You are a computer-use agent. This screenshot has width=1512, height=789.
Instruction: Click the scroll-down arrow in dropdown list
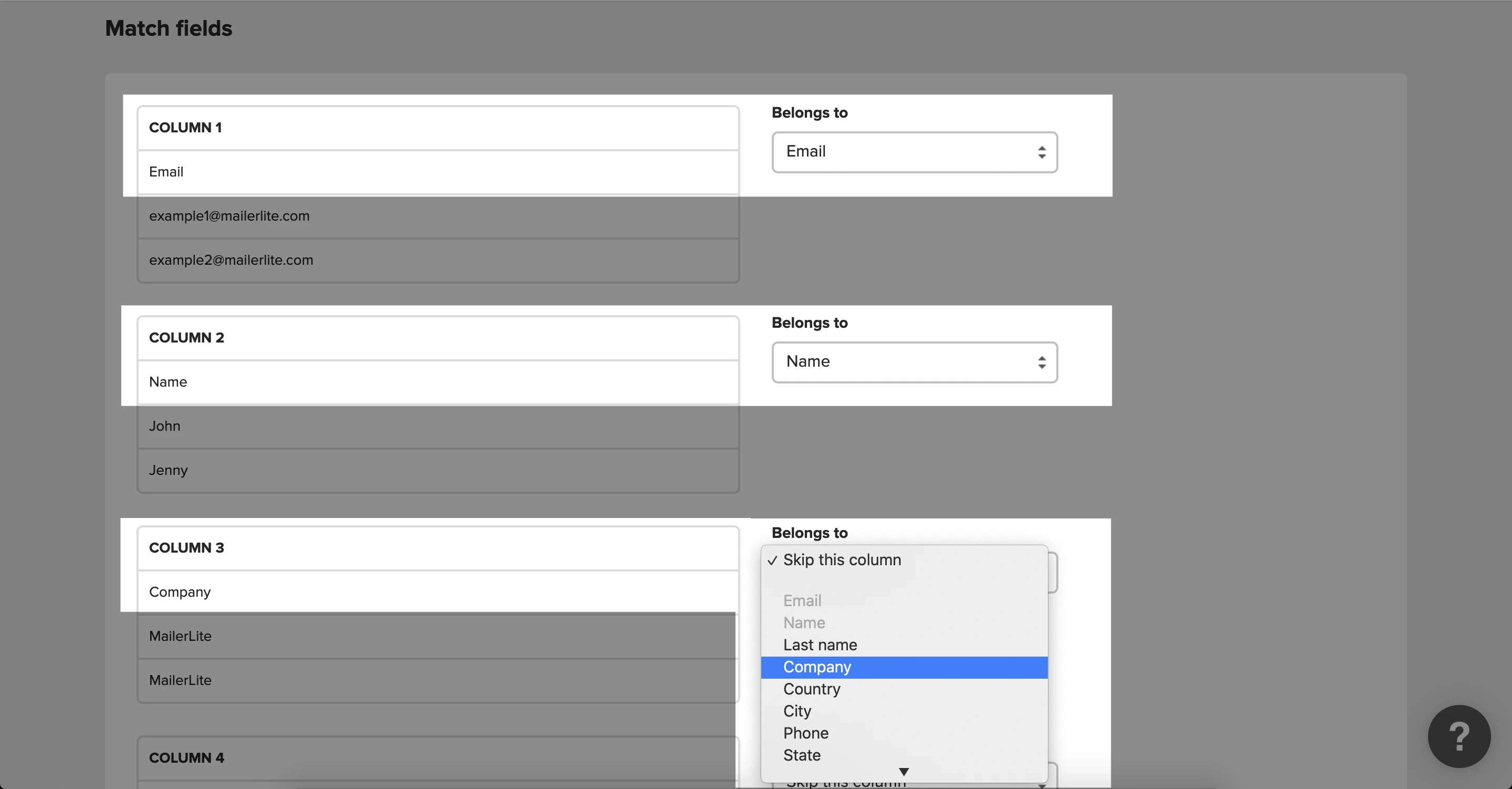pos(904,772)
